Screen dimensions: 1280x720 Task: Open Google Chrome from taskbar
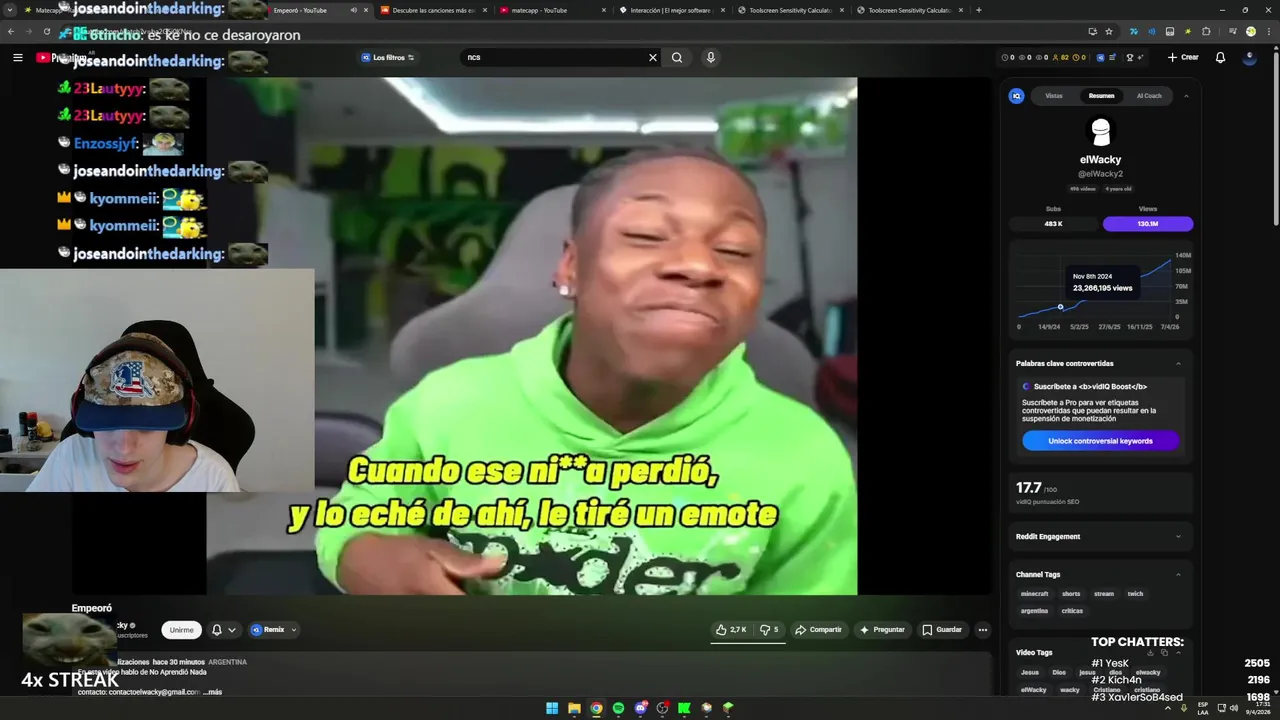(596, 708)
